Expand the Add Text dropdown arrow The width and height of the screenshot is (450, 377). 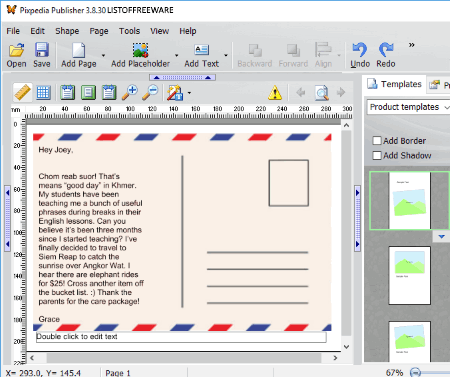[x=226, y=55]
